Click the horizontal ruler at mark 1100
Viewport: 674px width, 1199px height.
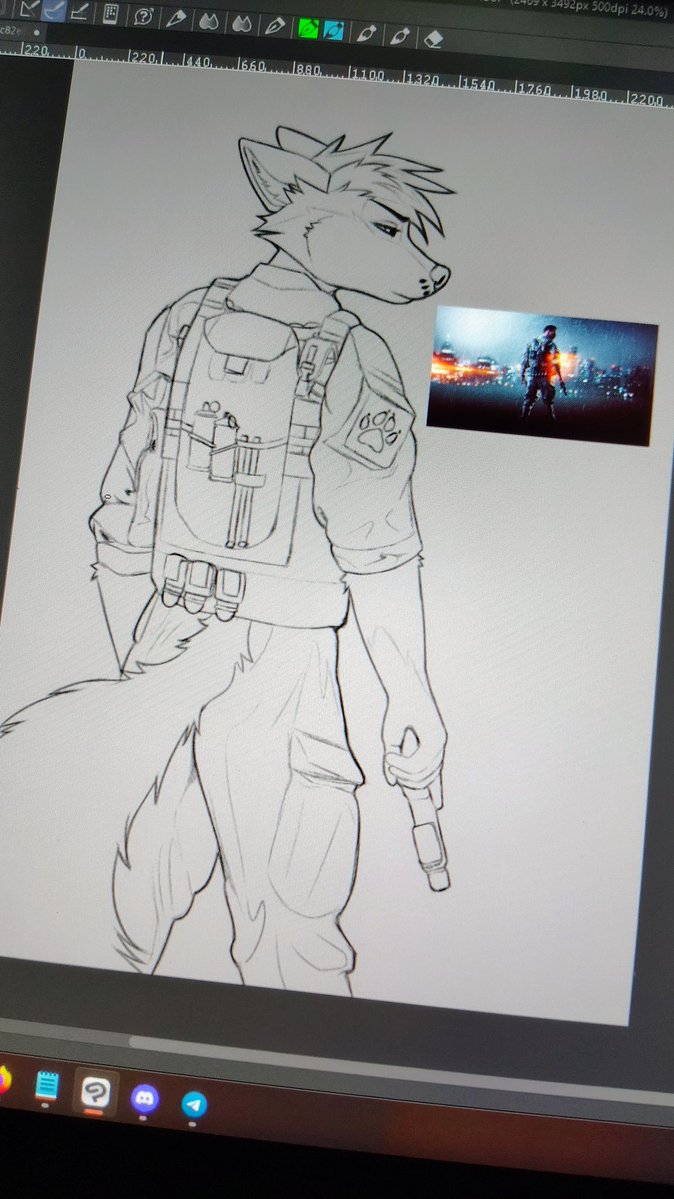(368, 76)
